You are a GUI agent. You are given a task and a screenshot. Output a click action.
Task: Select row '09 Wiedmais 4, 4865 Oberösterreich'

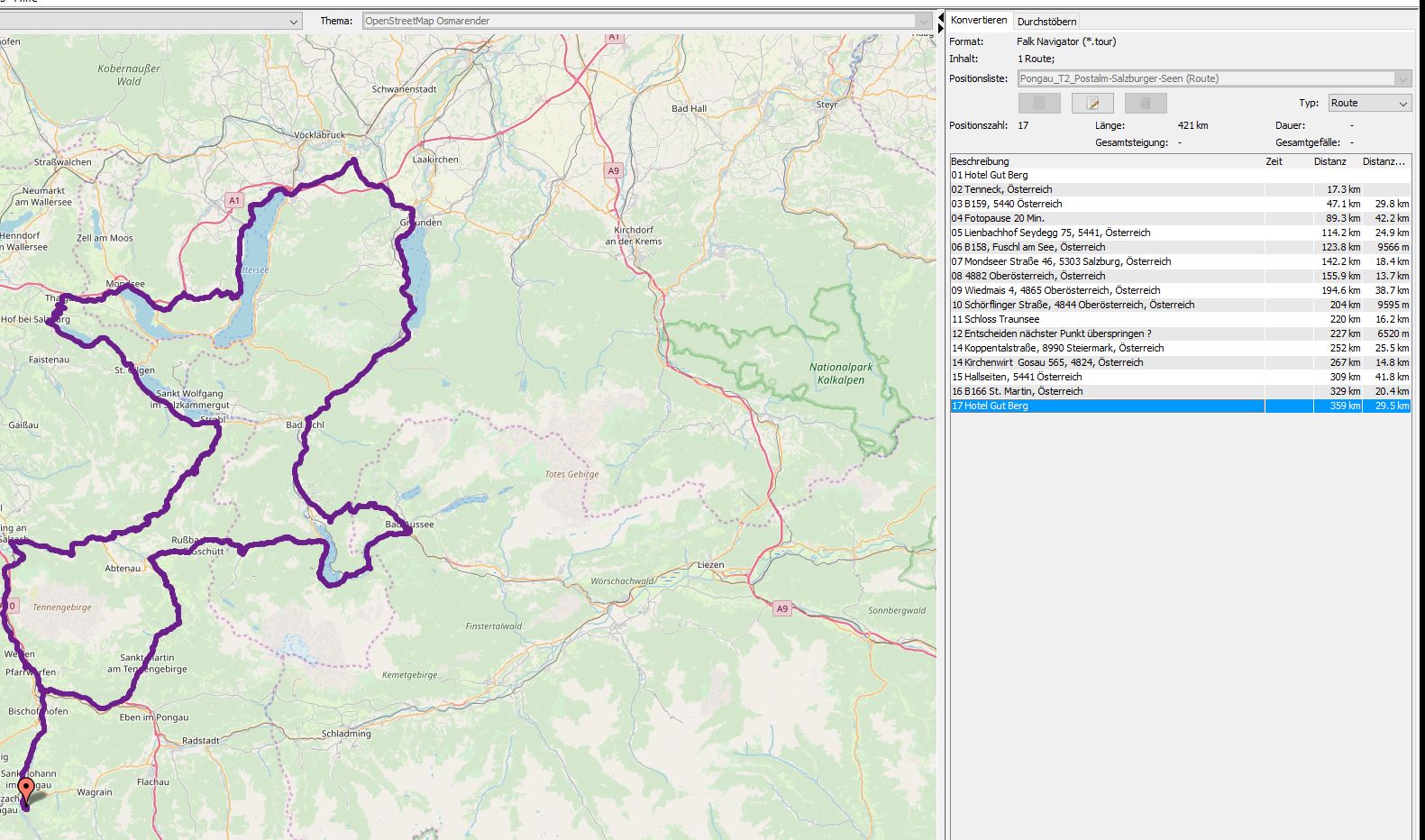coord(1181,290)
